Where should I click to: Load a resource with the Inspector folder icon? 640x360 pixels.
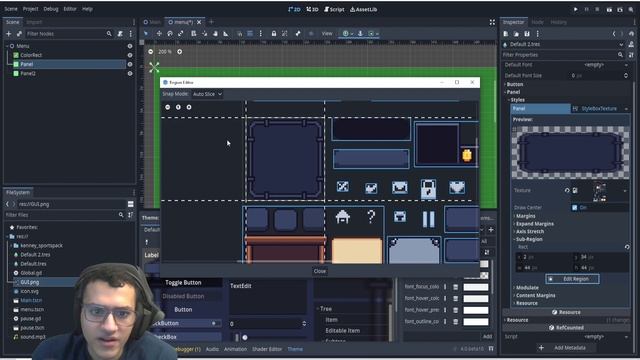pyautogui.click(x=516, y=34)
